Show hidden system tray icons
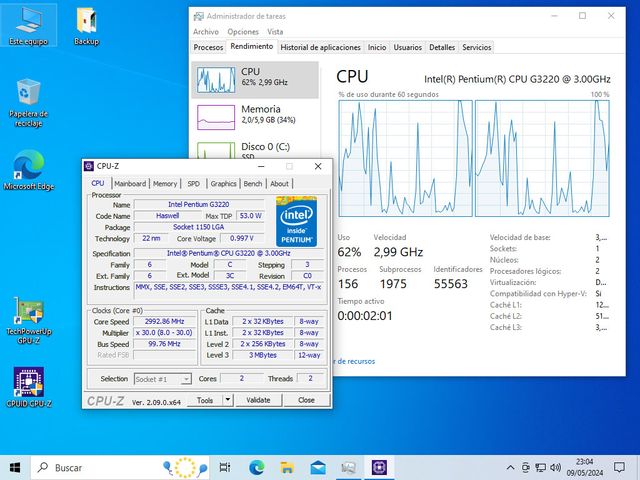The height and width of the screenshot is (480, 640). coord(510,467)
